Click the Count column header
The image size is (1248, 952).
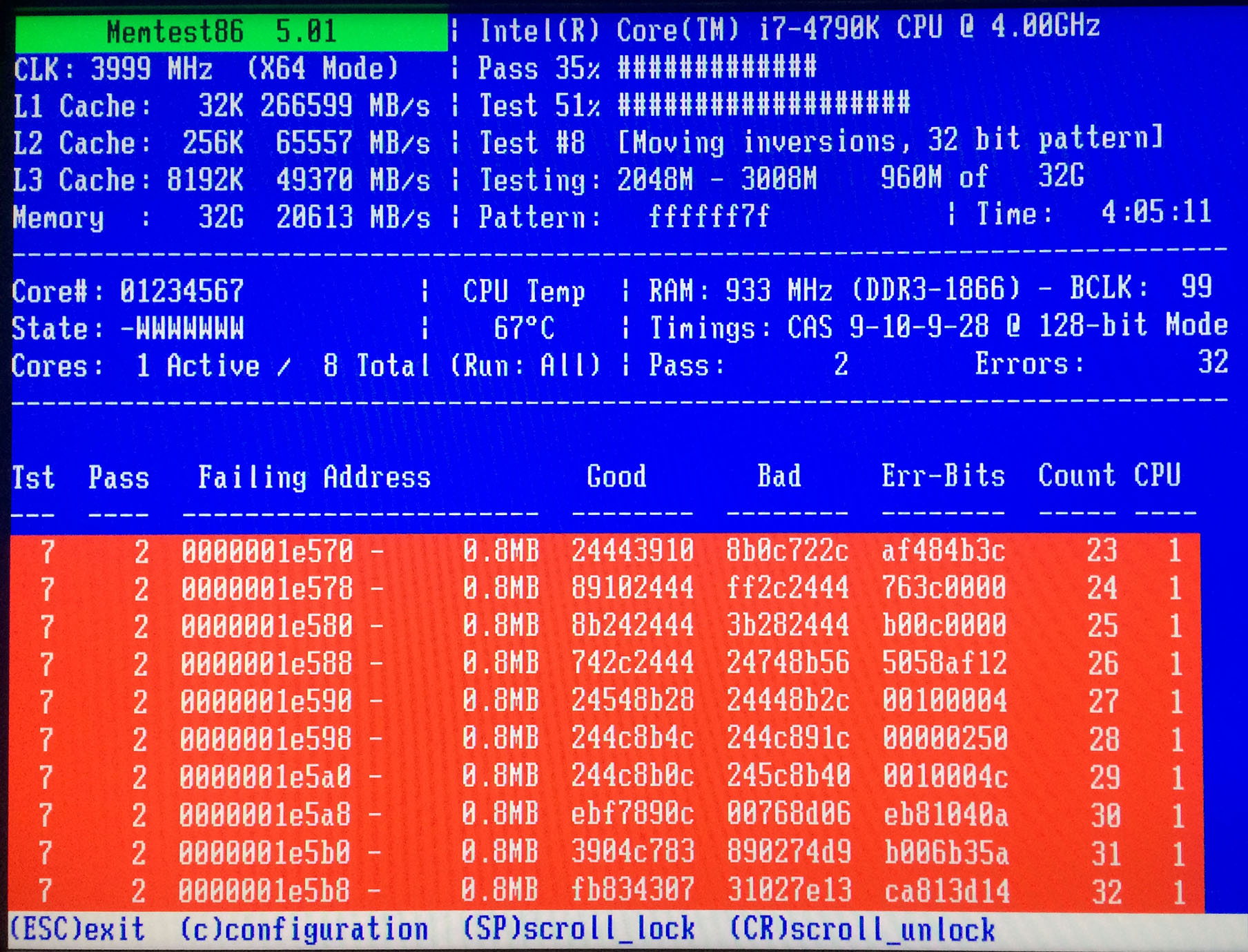coord(1077,475)
